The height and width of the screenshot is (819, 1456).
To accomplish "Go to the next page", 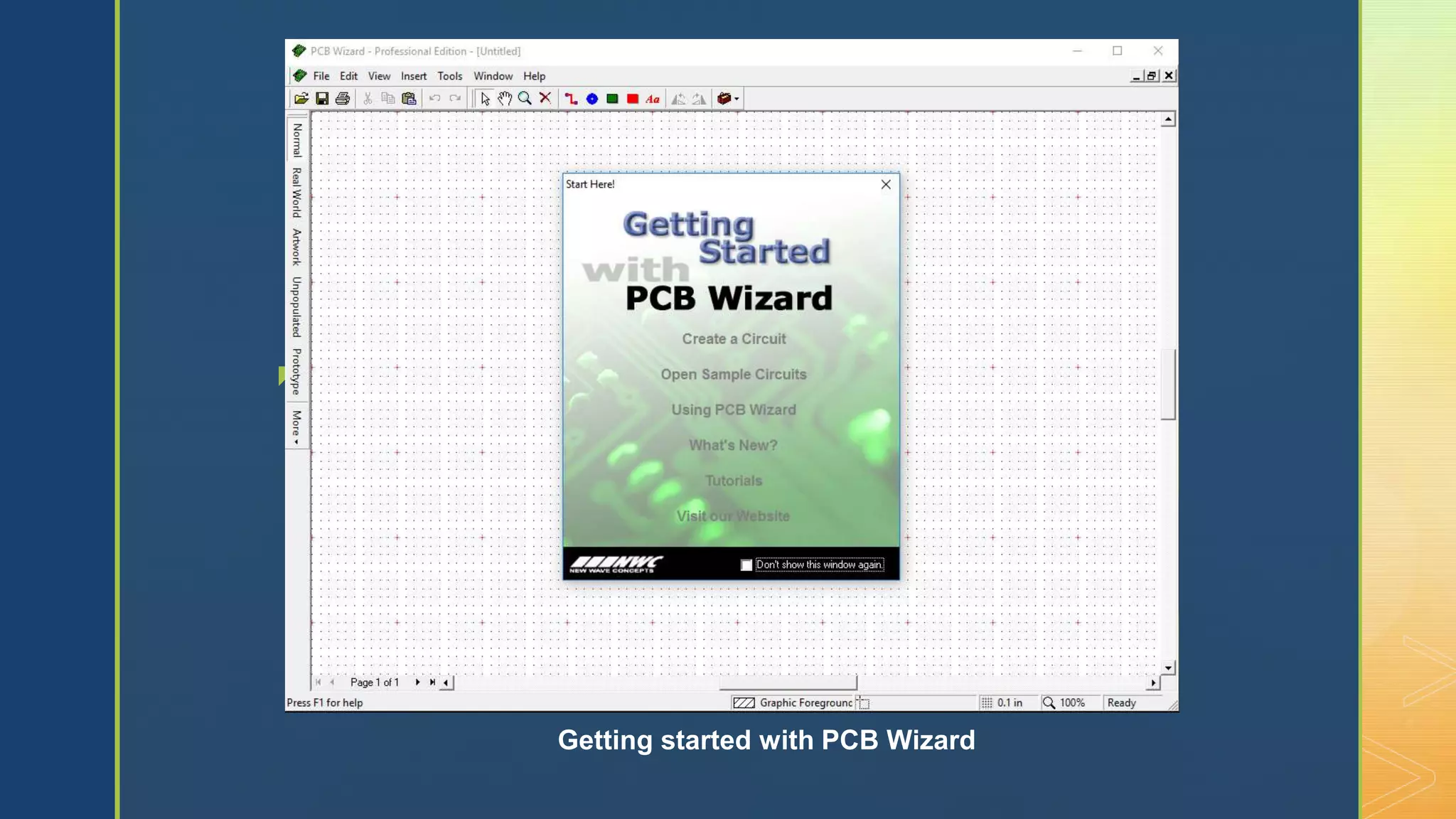I will click(x=417, y=682).
